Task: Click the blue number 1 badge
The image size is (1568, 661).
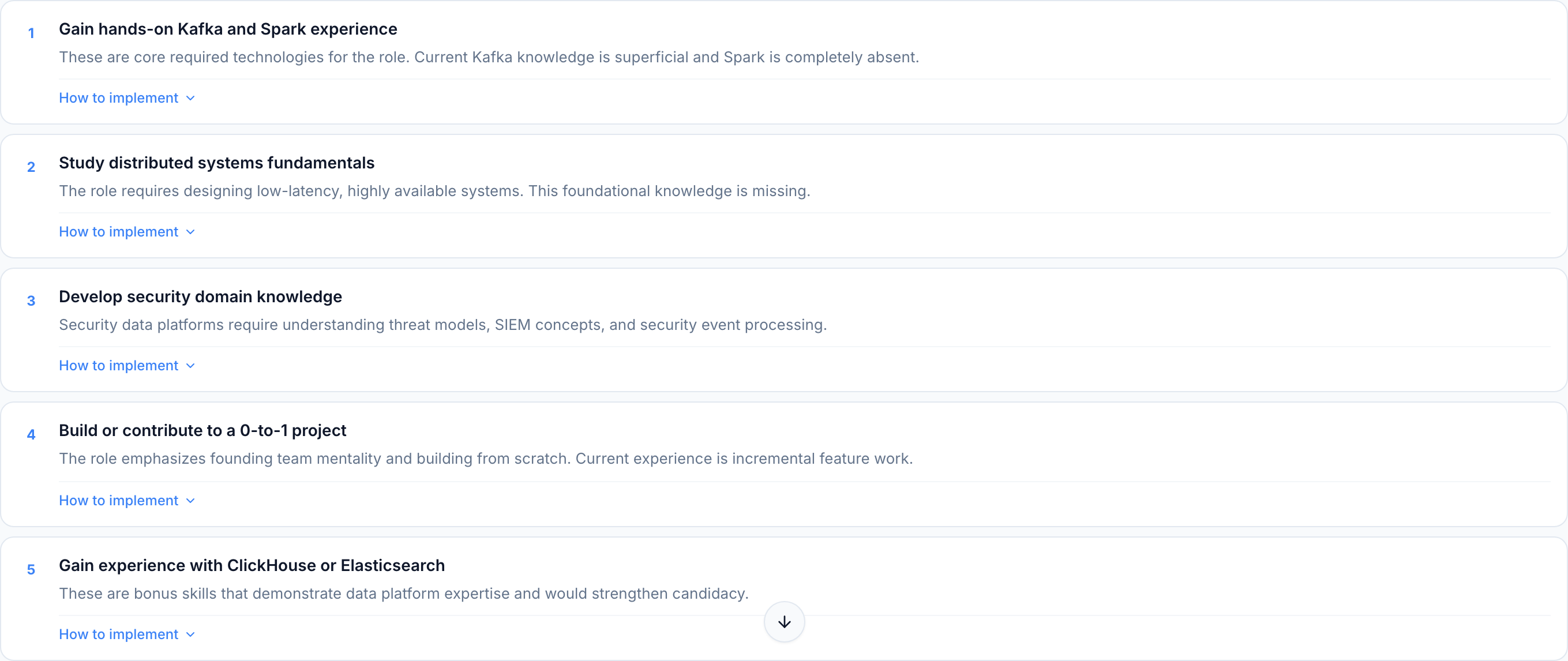Action: 31,33
